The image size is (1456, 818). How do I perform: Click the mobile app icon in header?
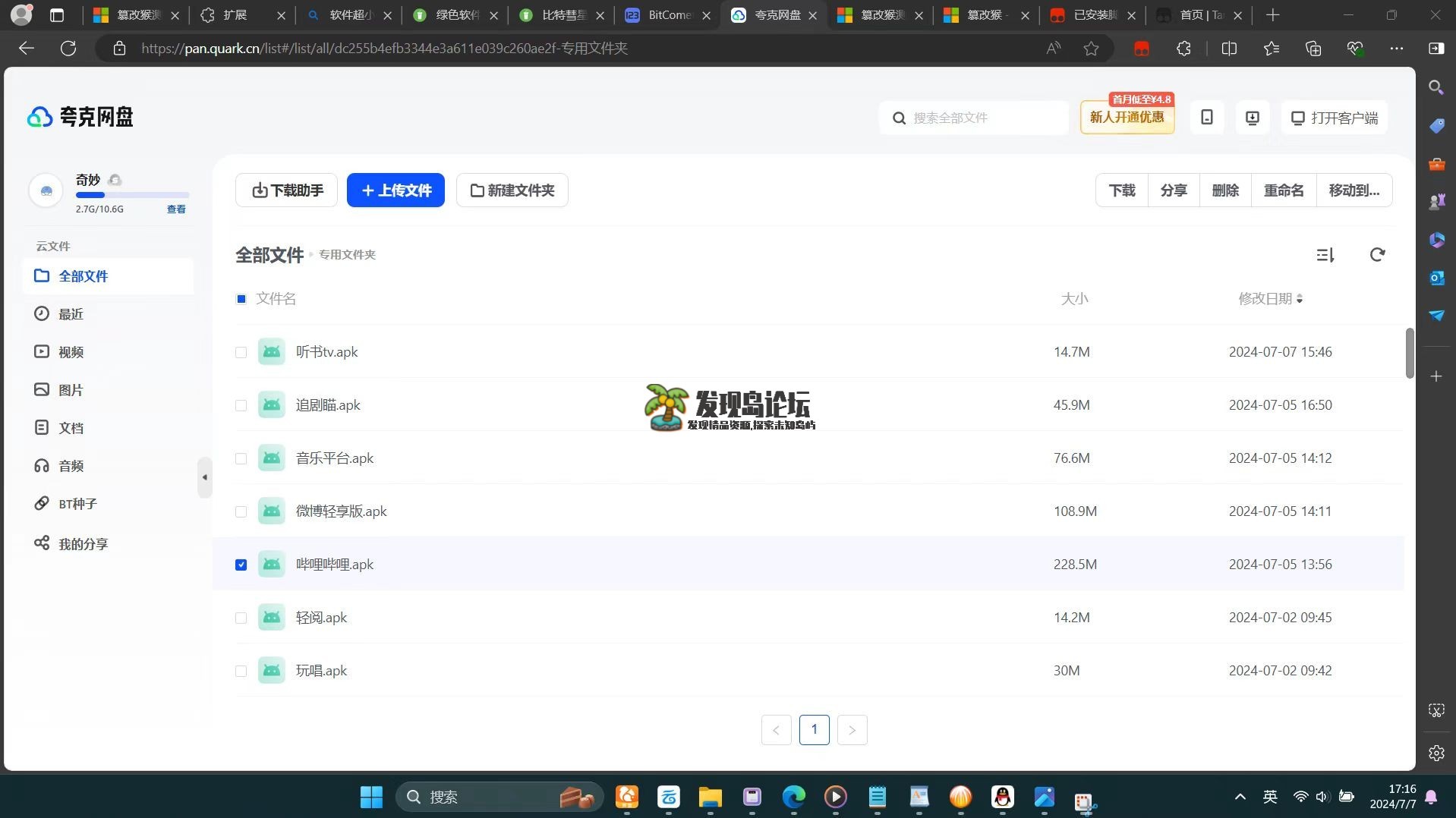(1206, 118)
